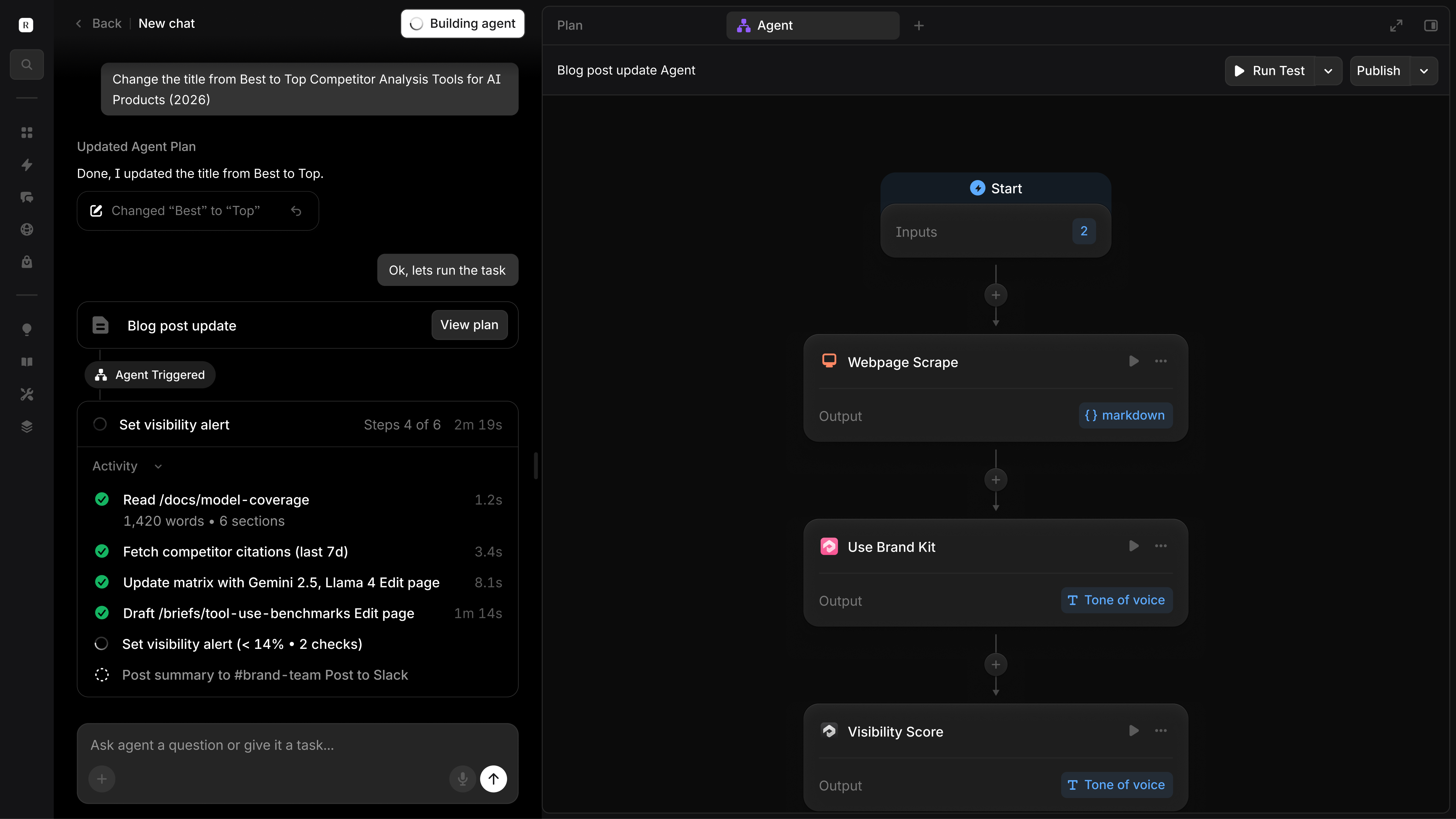Open the Run Test dropdown arrow
The height and width of the screenshot is (819, 1456).
pyautogui.click(x=1328, y=71)
